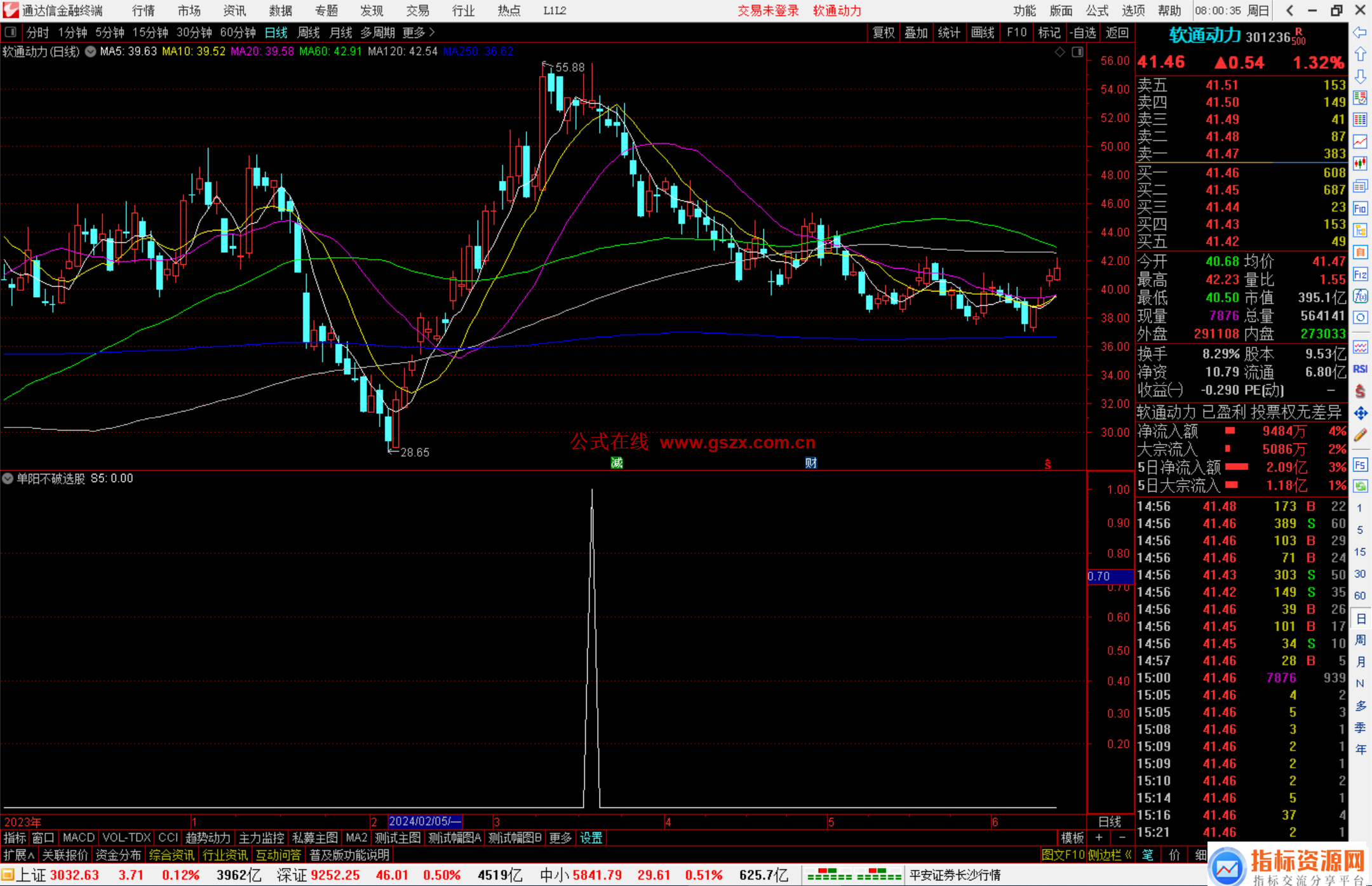Viewport: 1372px width, 886px height.
Task: Click the red S dollar icon in sidebar
Action: [x=1360, y=391]
